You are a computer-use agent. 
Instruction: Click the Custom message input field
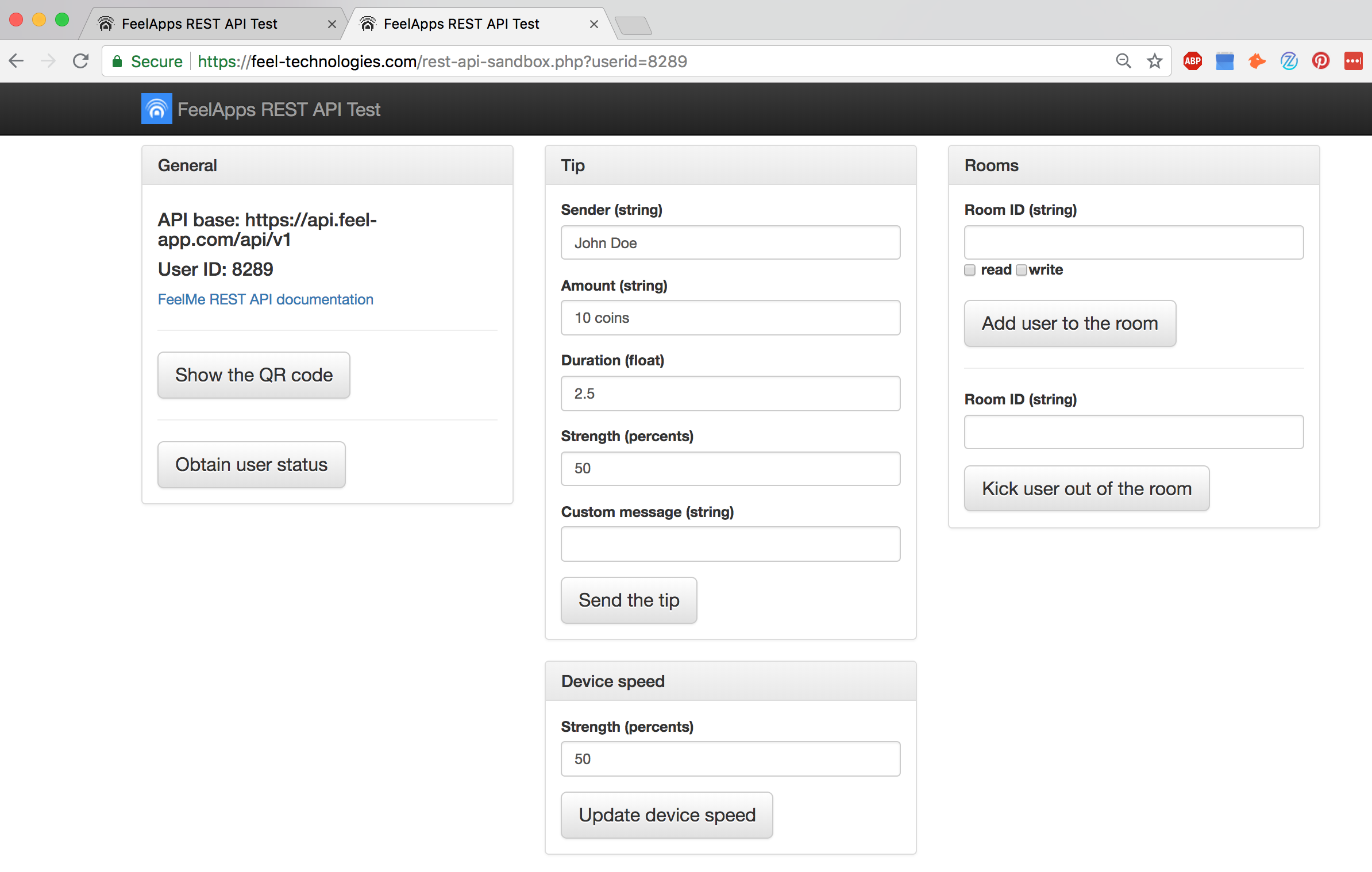[x=730, y=544]
